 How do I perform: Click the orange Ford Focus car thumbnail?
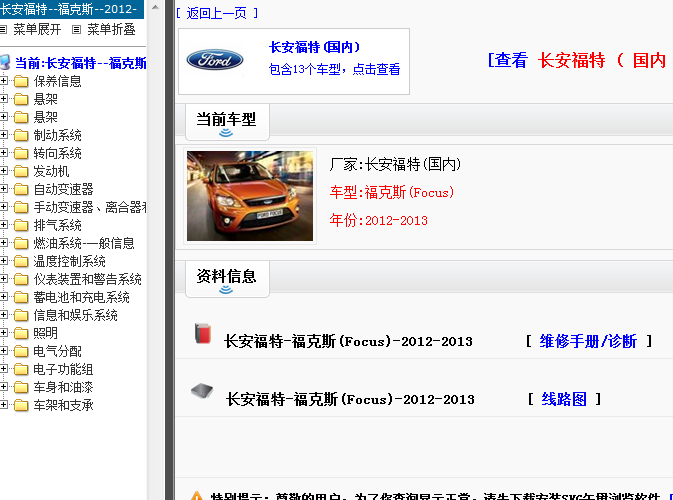[250, 196]
